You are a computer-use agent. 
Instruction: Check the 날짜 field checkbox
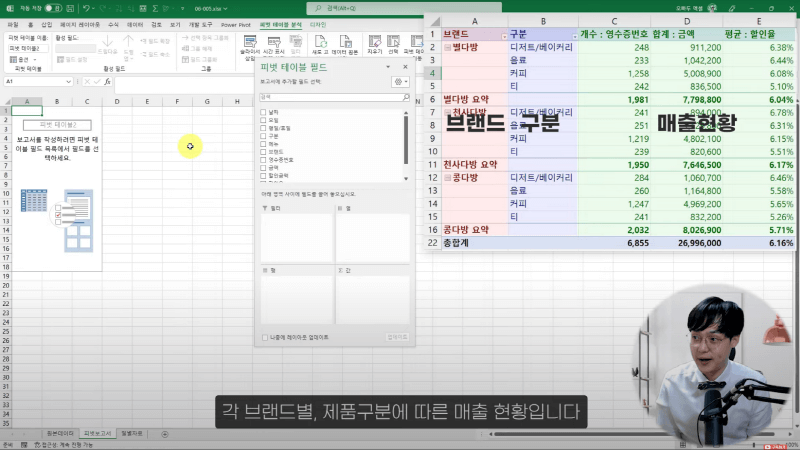click(x=263, y=112)
